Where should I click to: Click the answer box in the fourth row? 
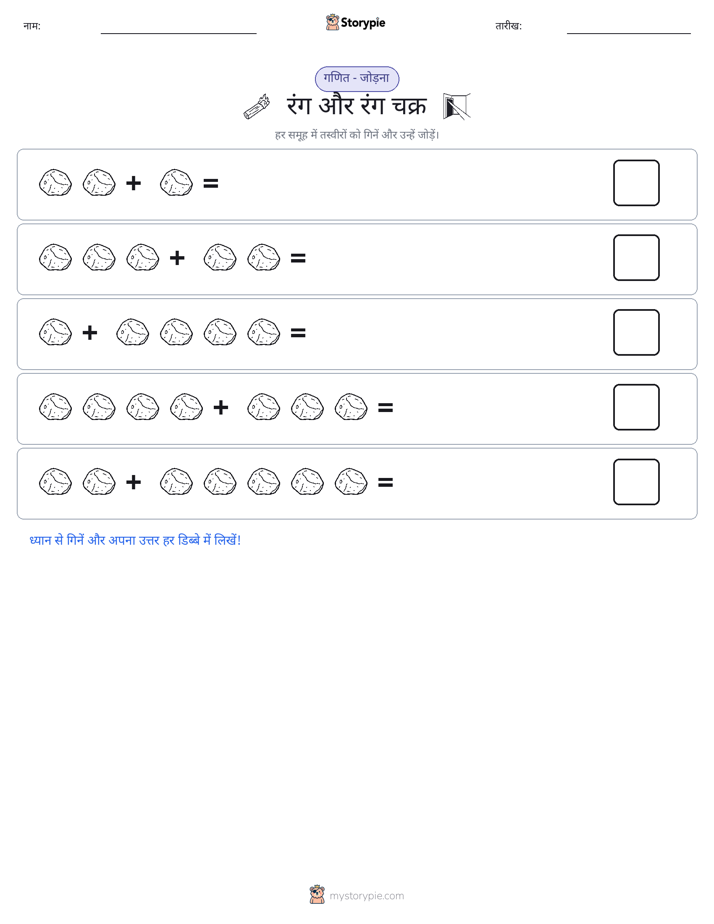pyautogui.click(x=636, y=407)
